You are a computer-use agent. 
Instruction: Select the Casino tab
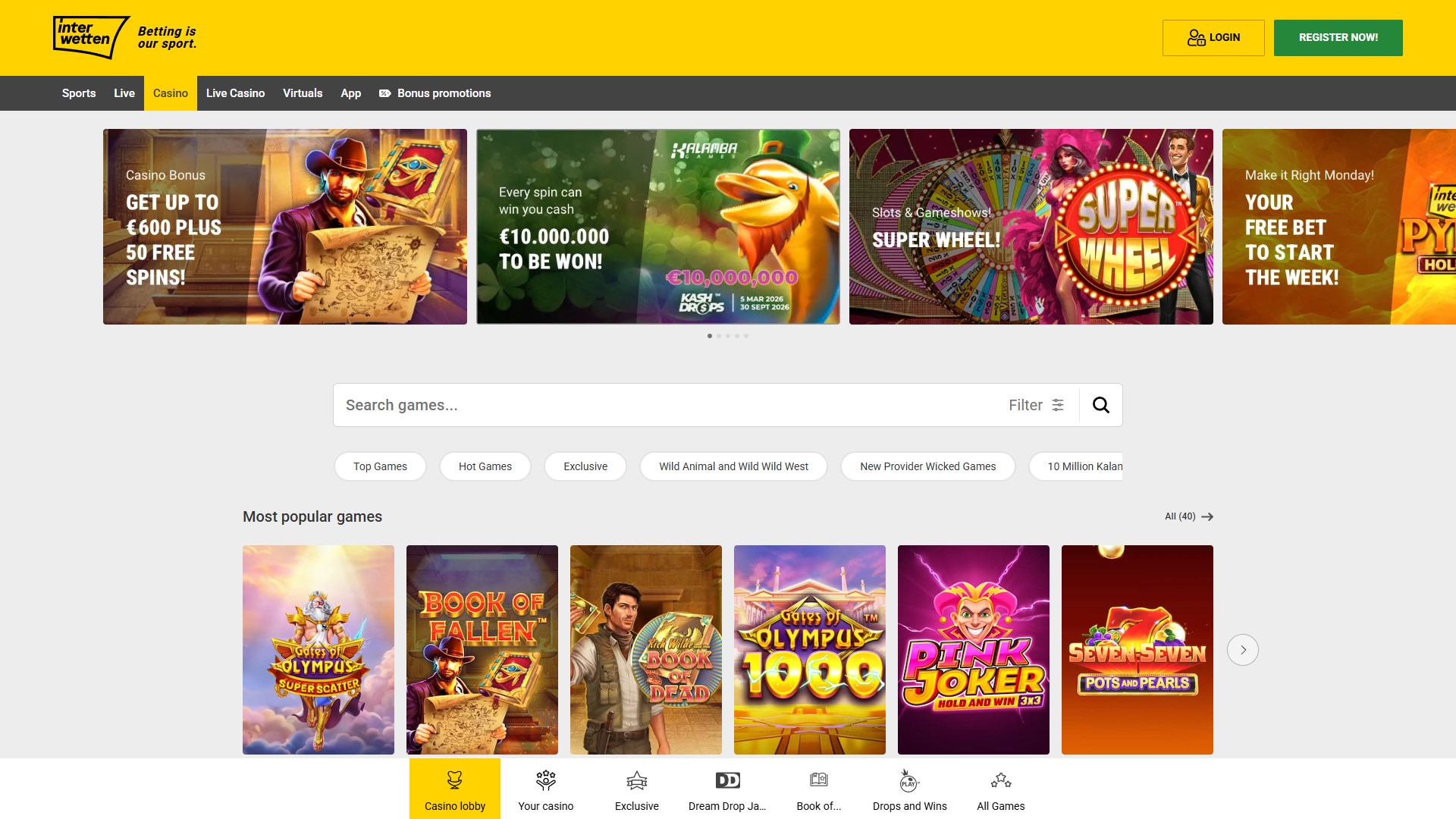pos(171,93)
